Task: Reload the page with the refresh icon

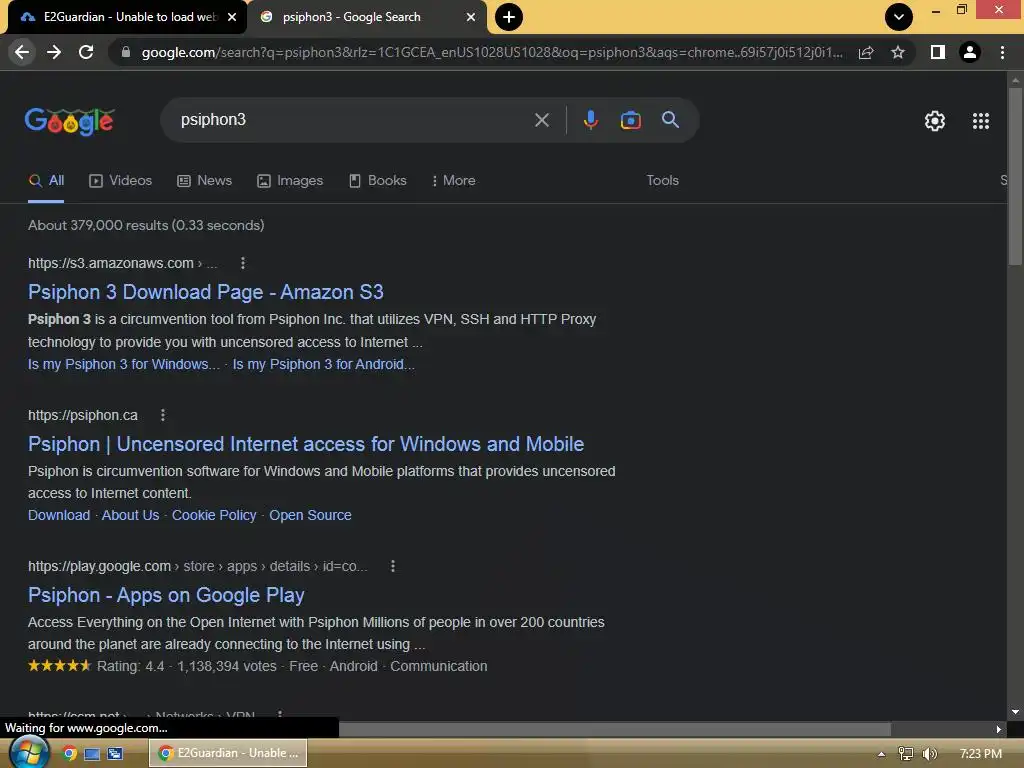Action: [x=86, y=52]
